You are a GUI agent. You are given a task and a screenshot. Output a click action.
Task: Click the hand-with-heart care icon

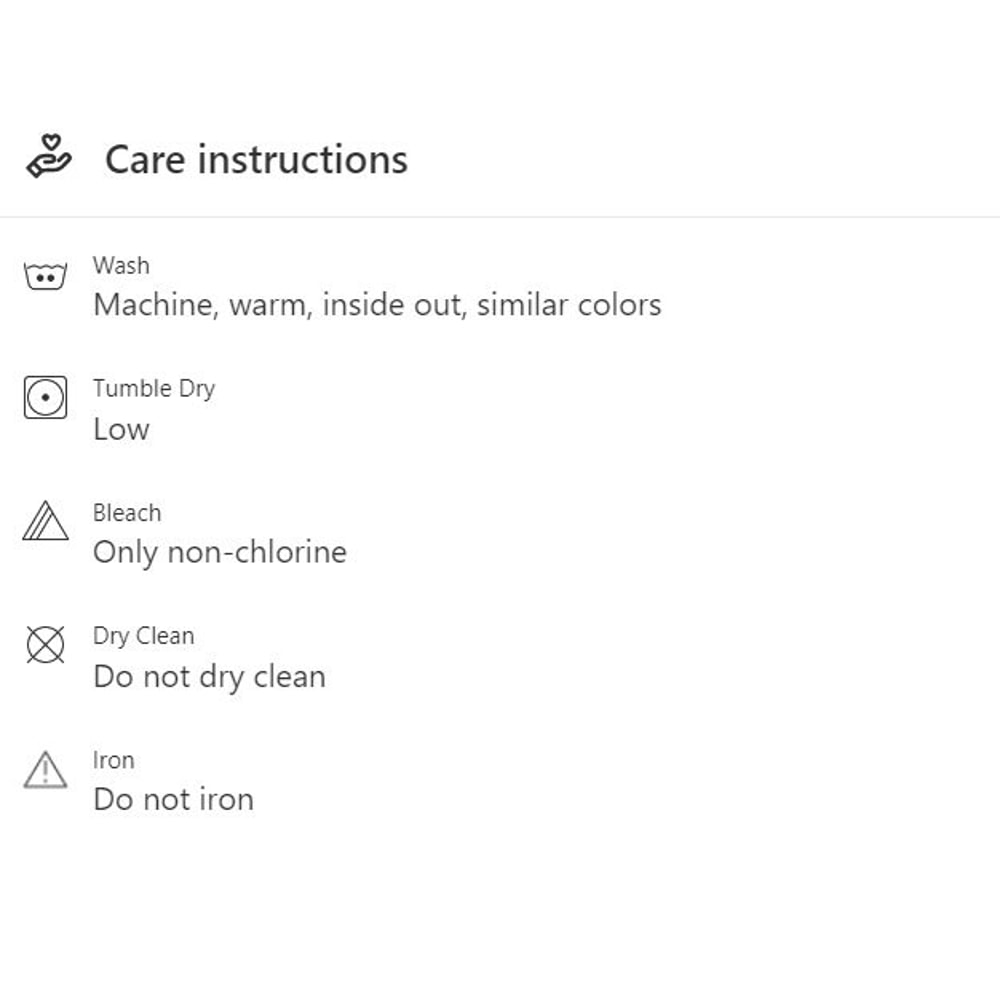pos(48,158)
